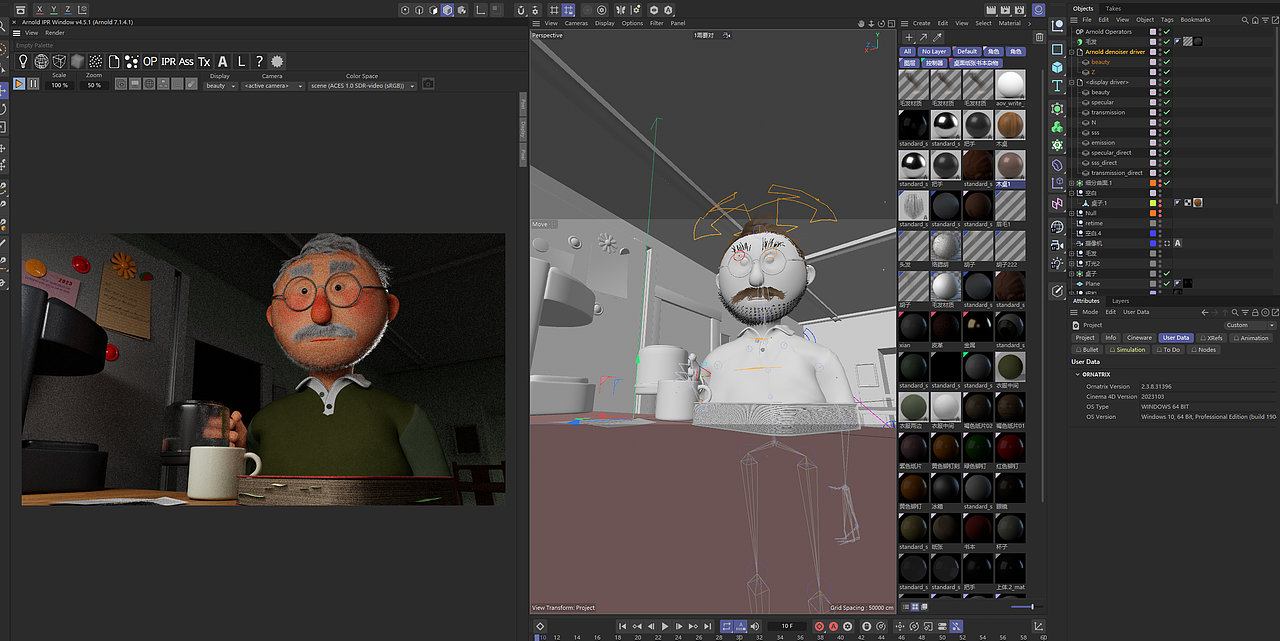
Task: Select the Cineware tab in the Project attributes
Action: 1139,338
